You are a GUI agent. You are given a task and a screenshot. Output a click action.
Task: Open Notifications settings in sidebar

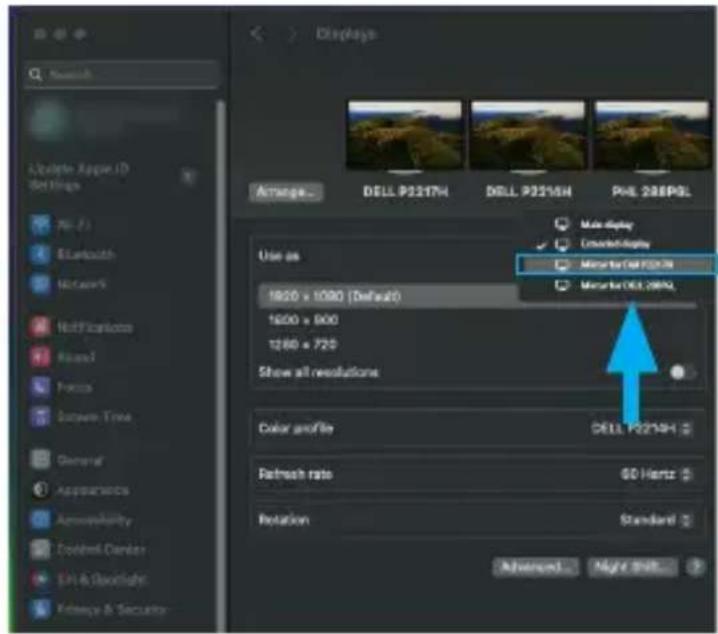pyautogui.click(x=81, y=327)
